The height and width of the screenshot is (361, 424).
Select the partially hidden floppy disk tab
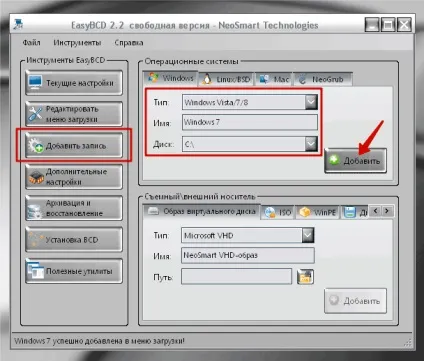coord(354,212)
